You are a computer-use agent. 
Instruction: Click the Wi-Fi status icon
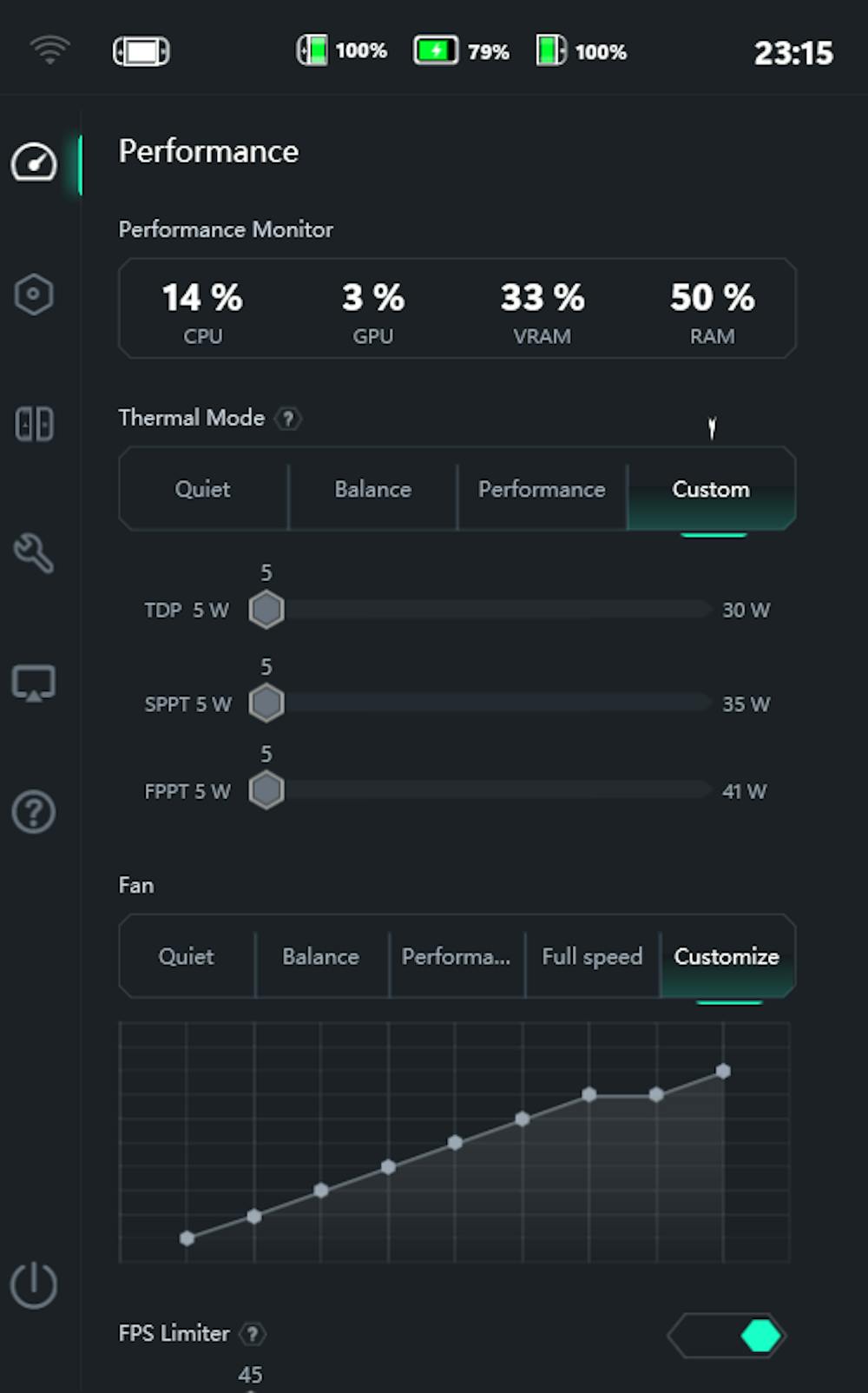[49, 50]
